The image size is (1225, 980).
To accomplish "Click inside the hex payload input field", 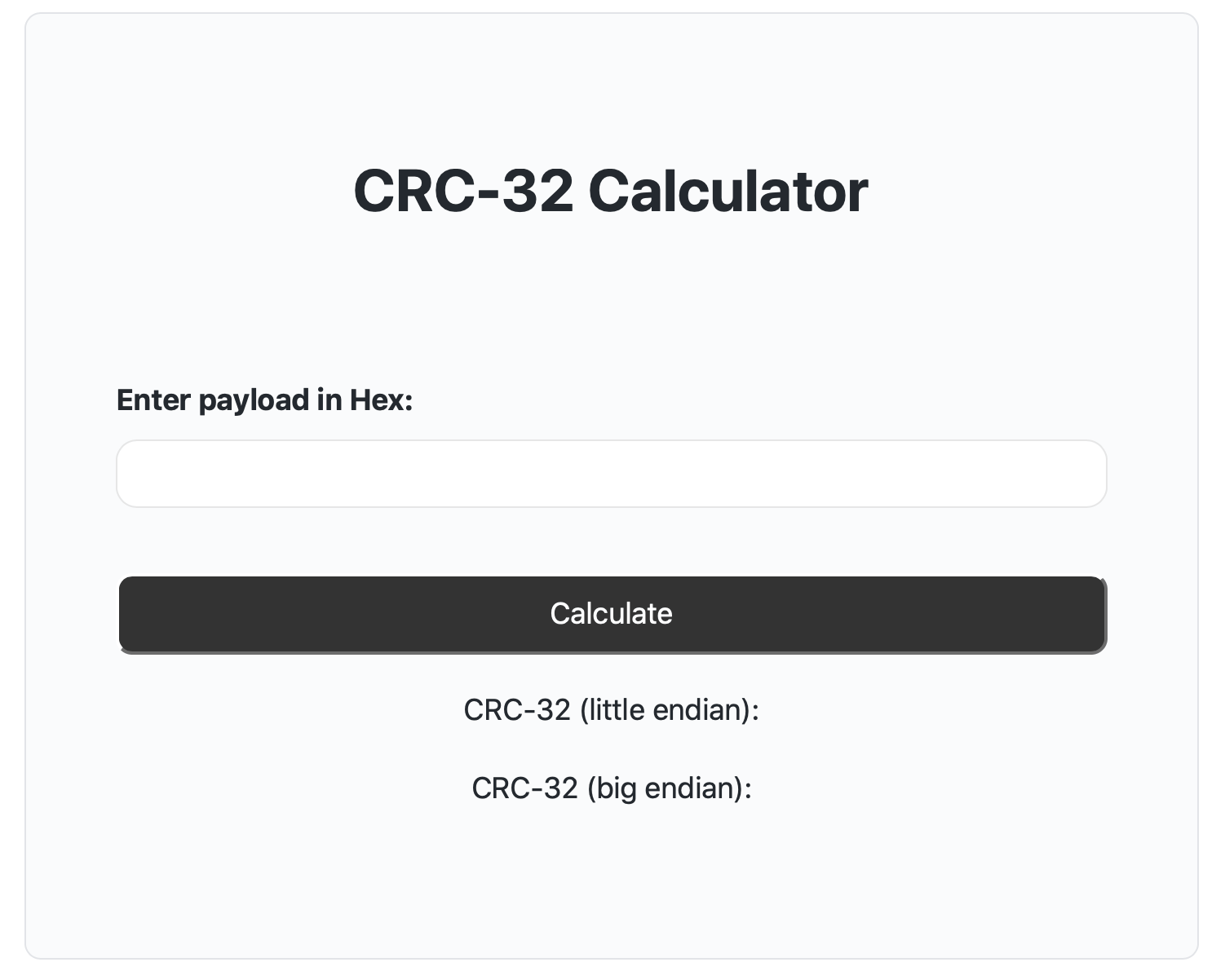I will pyautogui.click(x=611, y=474).
